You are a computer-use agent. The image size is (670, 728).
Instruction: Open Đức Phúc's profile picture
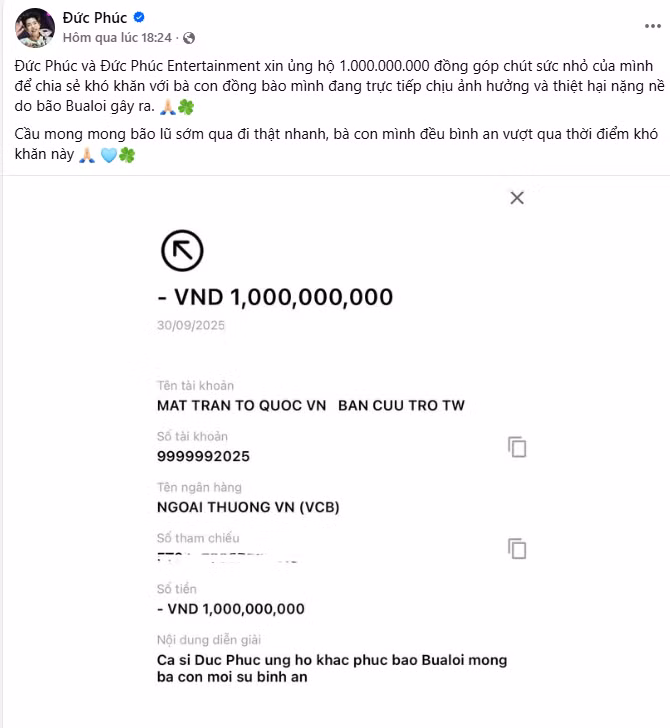pos(35,28)
